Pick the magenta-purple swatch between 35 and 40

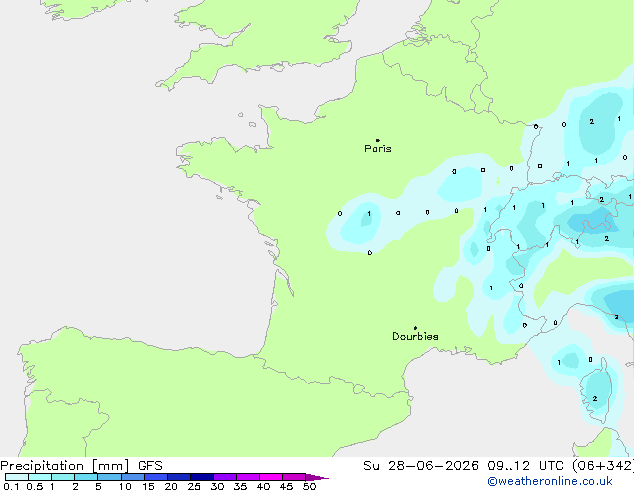[x=248, y=477]
